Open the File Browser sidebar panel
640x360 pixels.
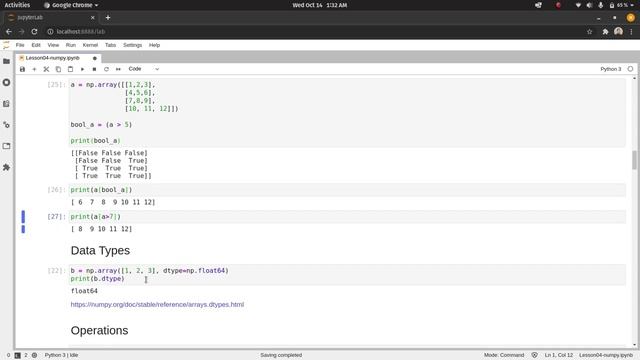pyautogui.click(x=7, y=61)
